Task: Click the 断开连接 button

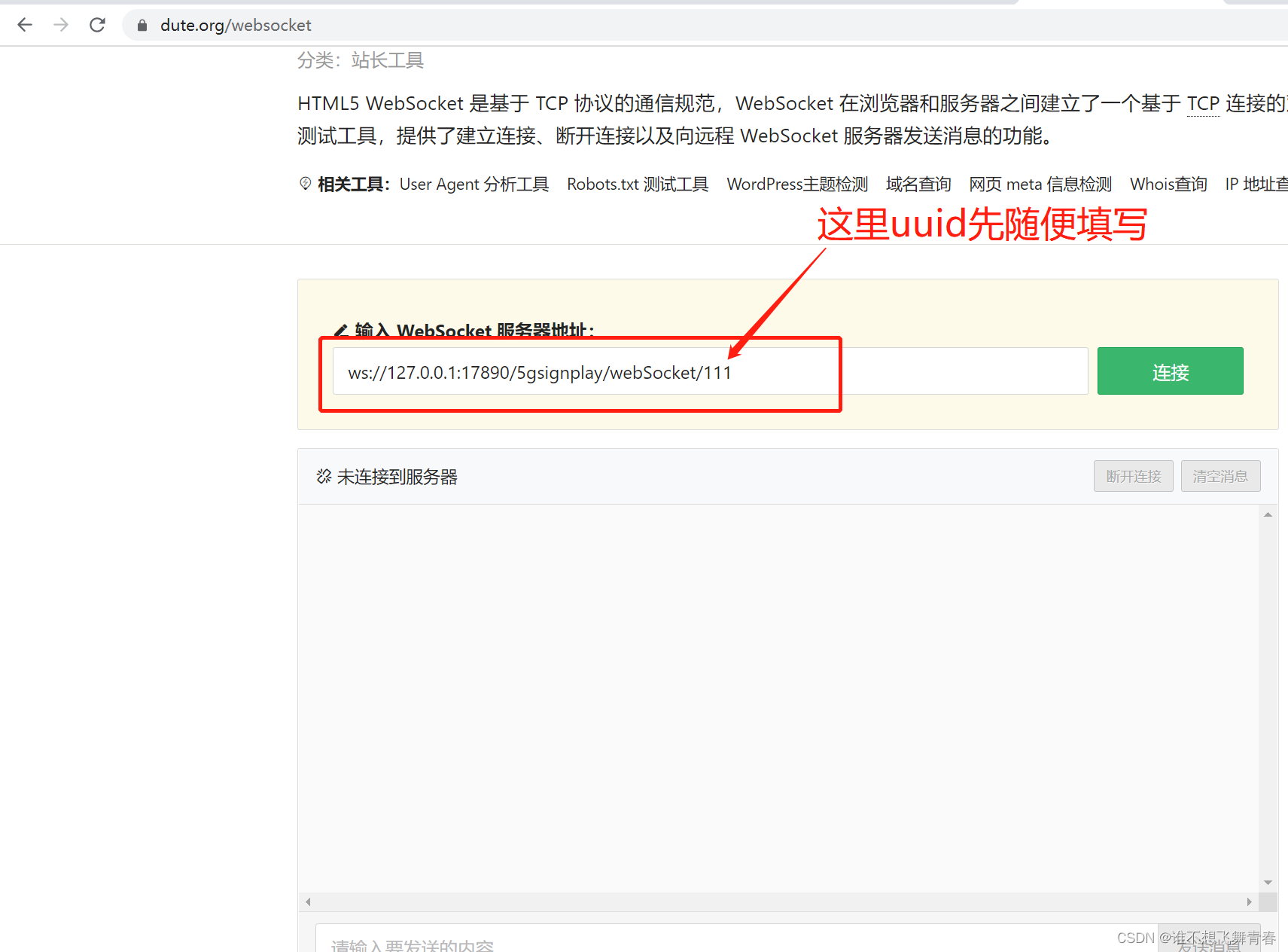Action: (x=1134, y=476)
